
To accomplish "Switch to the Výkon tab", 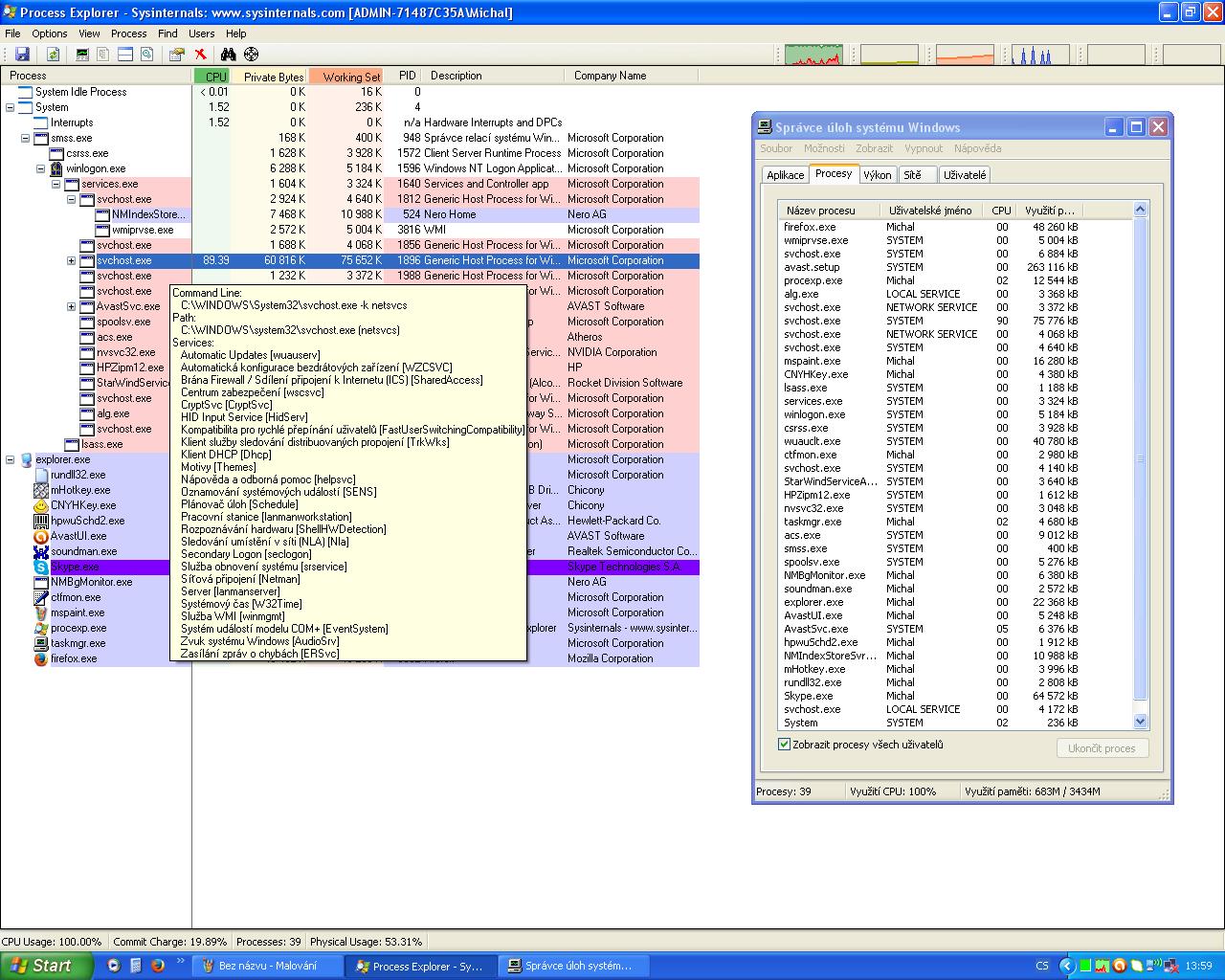I will [x=878, y=175].
